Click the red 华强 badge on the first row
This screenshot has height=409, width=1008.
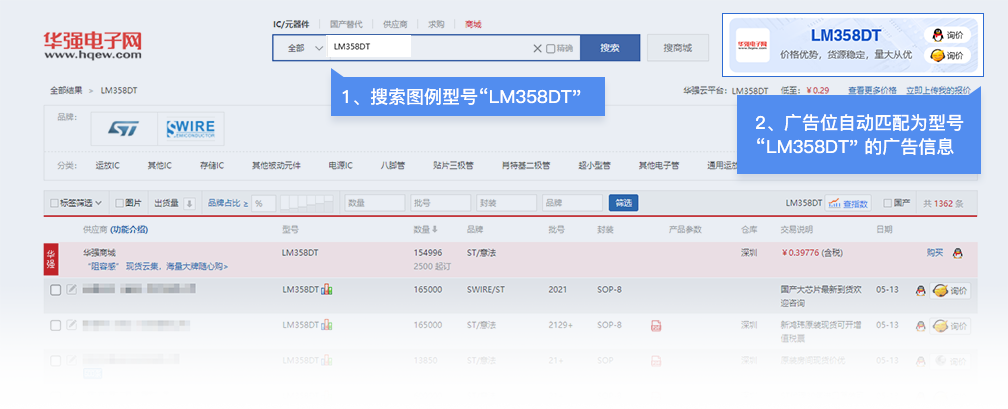[51, 259]
